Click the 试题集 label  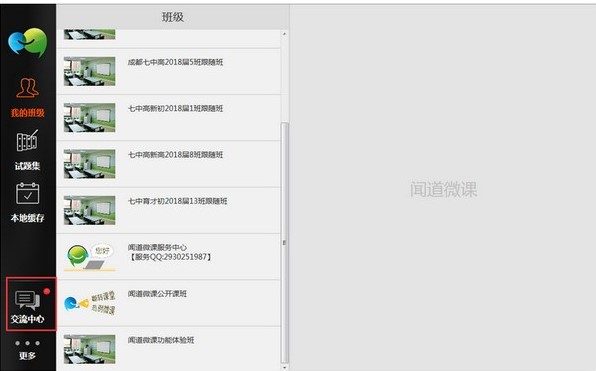coord(27,166)
